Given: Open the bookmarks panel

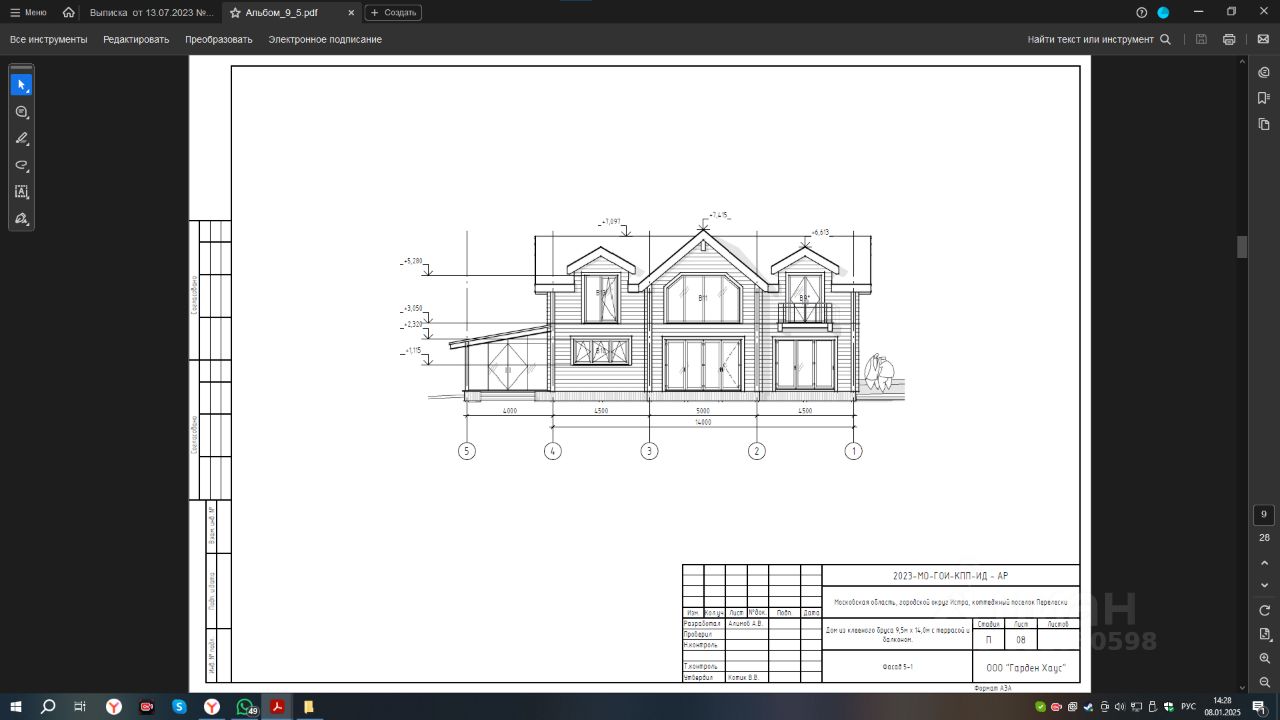Looking at the screenshot, I should tap(1264, 98).
